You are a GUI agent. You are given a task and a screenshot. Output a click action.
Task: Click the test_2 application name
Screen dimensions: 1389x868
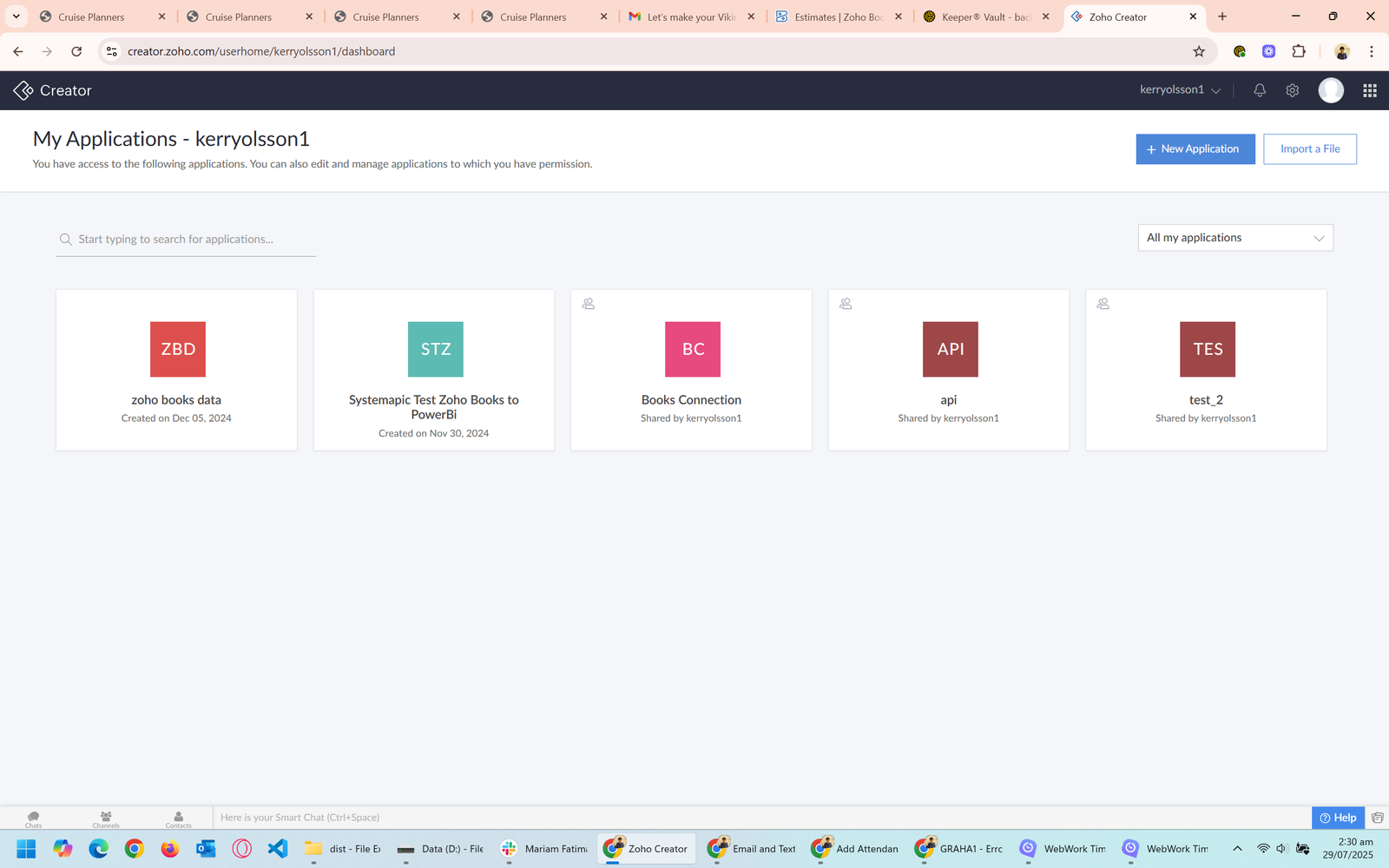point(1206,400)
